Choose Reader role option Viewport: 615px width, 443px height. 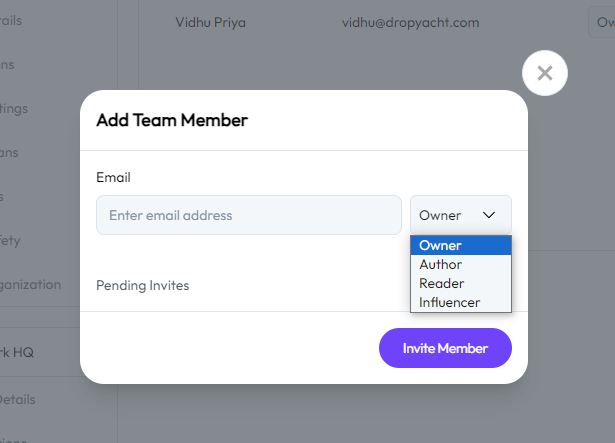click(461, 283)
